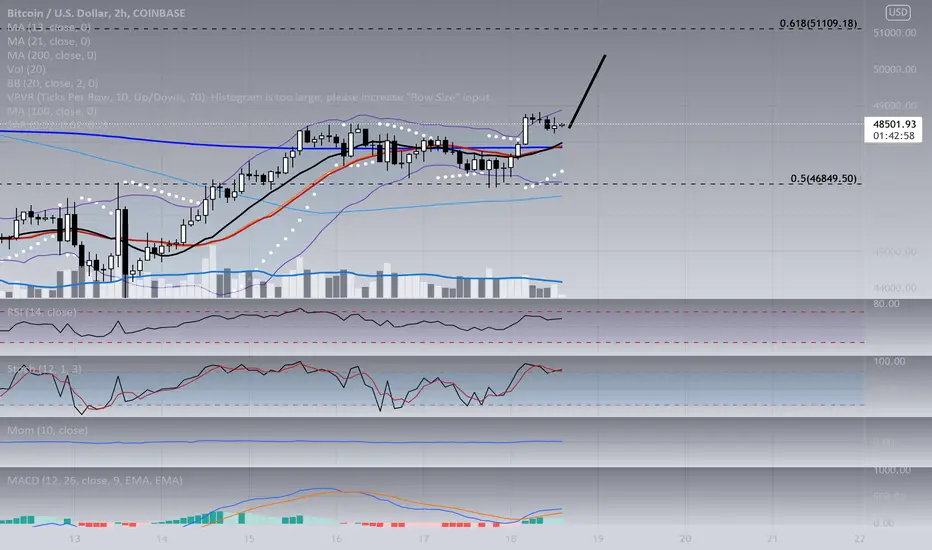Select the Vol (20) indicator legend
This screenshot has height=550, width=932.
[26, 69]
